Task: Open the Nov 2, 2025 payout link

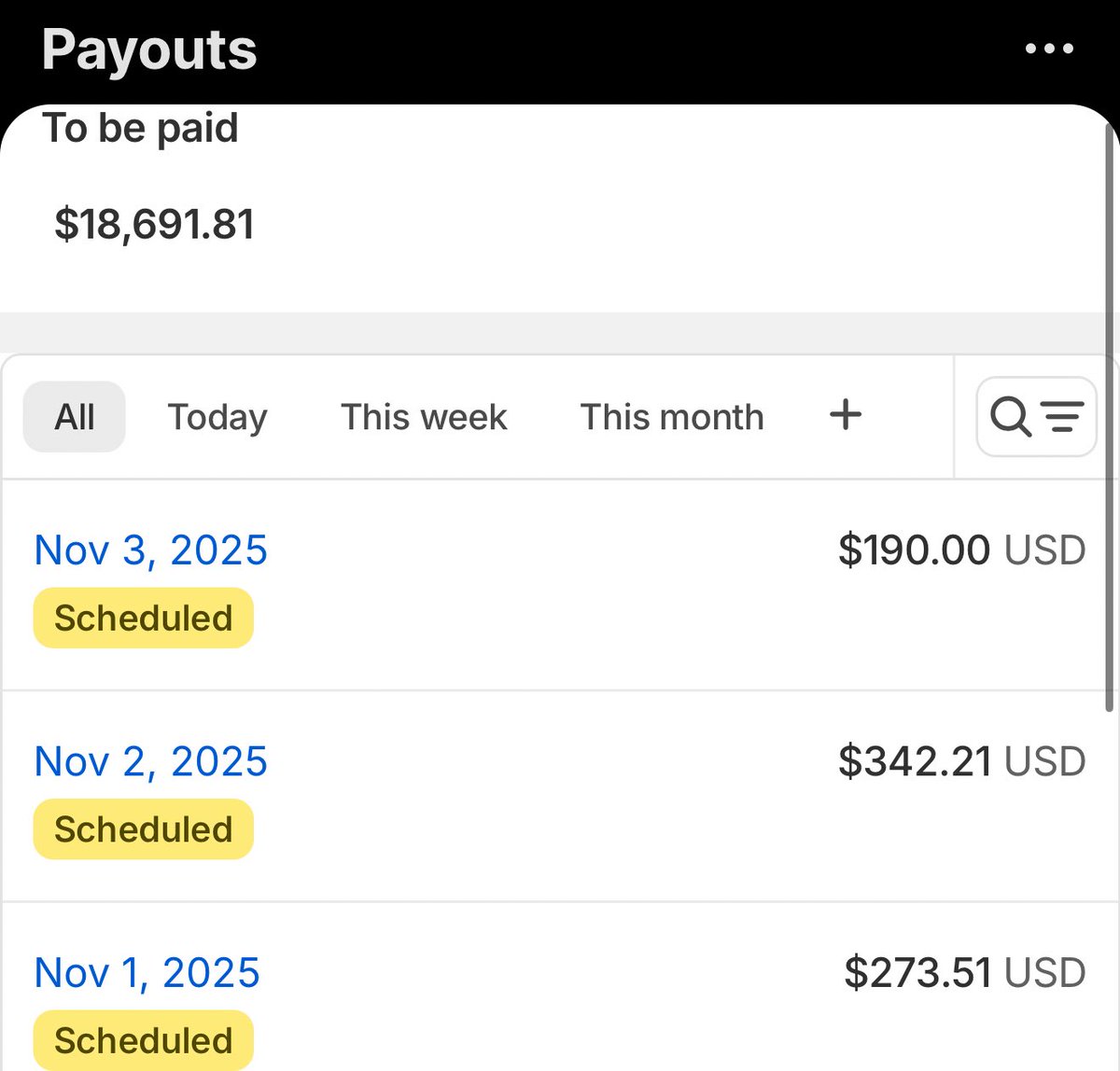Action: pyautogui.click(x=151, y=761)
